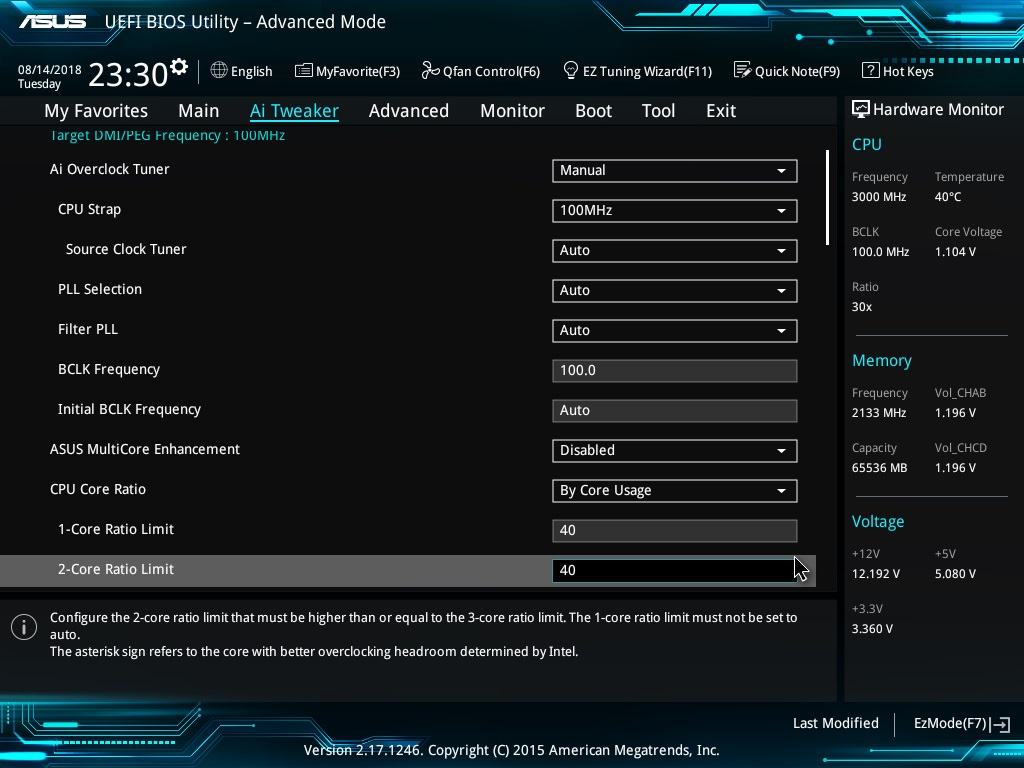Select the Source Clock Tuner label
This screenshot has width=1024, height=768.
(126, 249)
